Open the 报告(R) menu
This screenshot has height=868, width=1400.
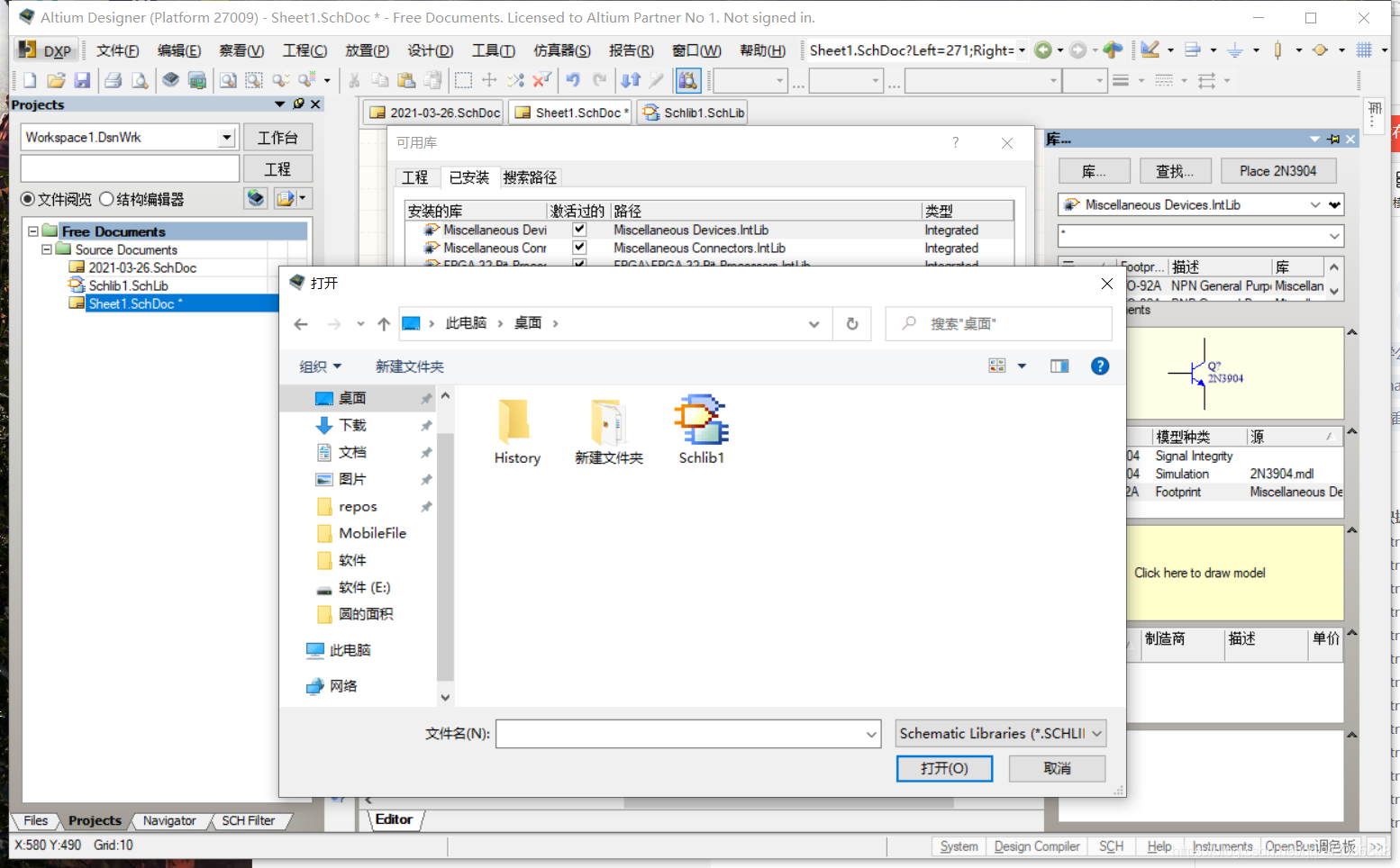point(632,50)
